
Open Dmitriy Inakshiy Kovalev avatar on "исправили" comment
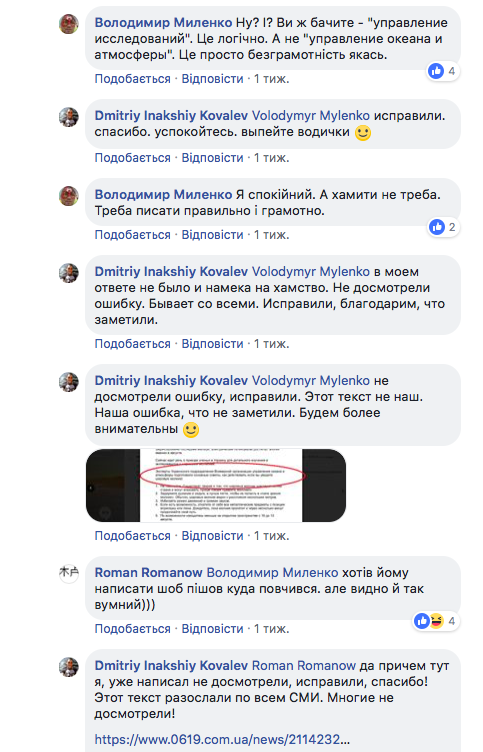pos(69,117)
